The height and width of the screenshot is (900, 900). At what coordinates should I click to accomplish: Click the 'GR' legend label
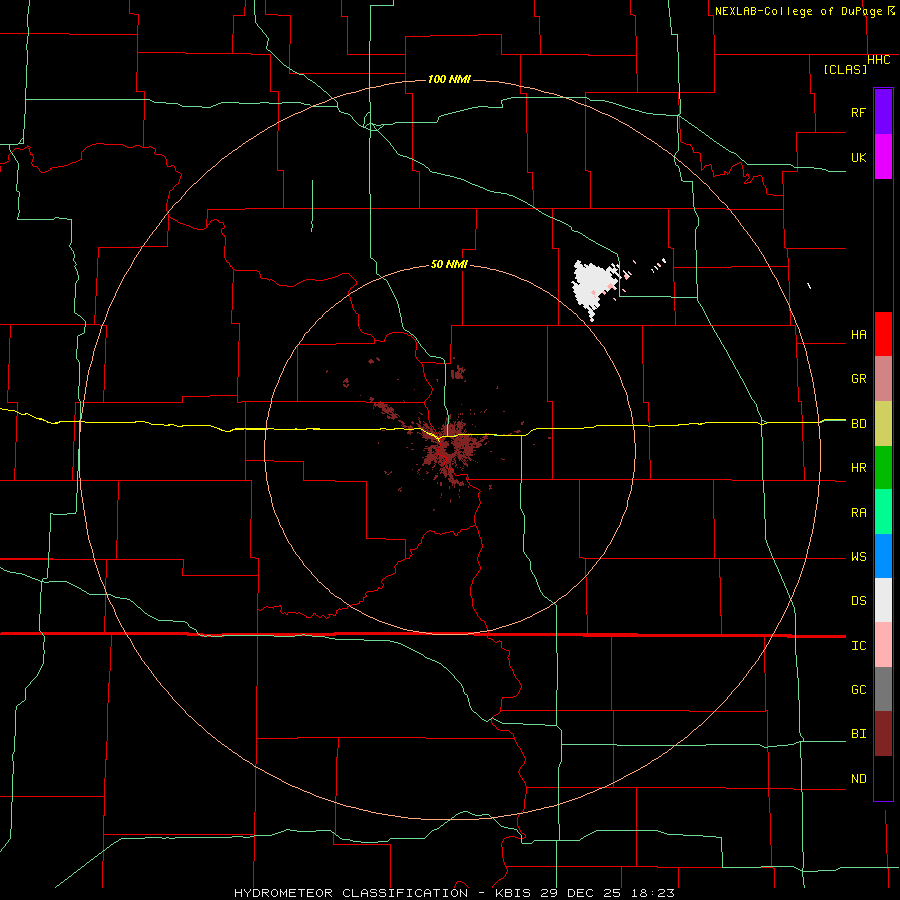tap(858, 379)
